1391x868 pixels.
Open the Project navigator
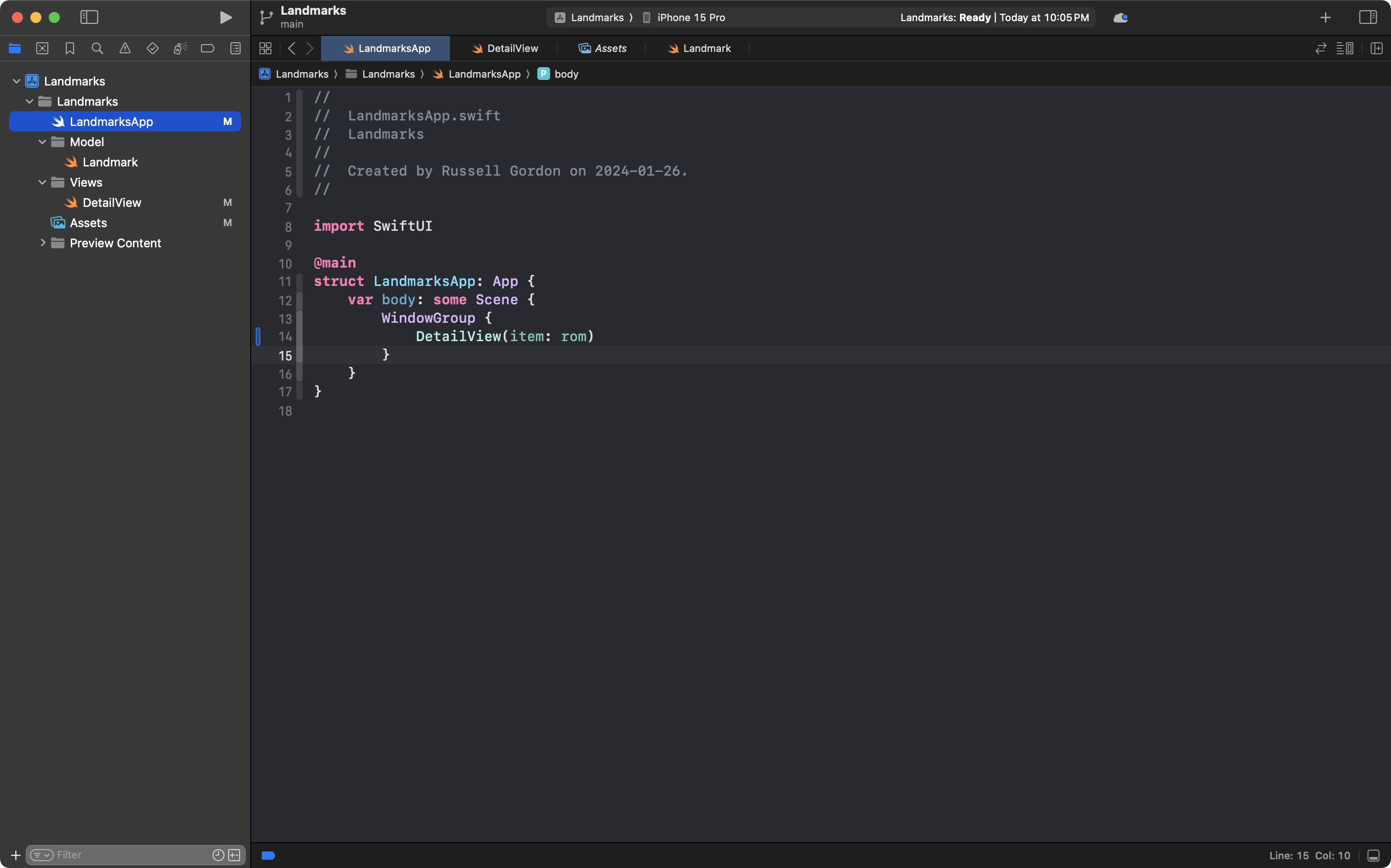pos(14,48)
